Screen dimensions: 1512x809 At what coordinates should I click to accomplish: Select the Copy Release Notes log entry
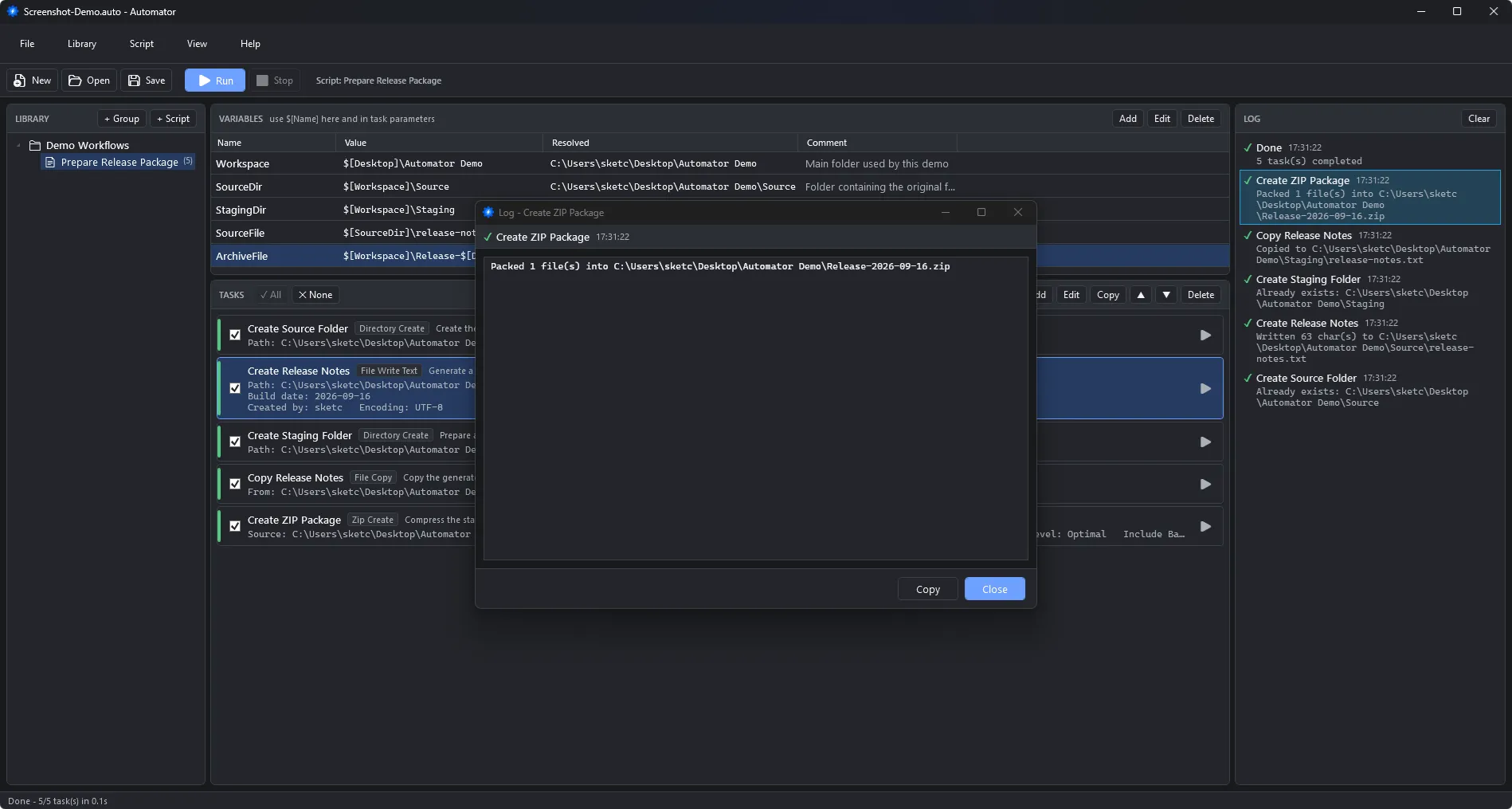1369,247
